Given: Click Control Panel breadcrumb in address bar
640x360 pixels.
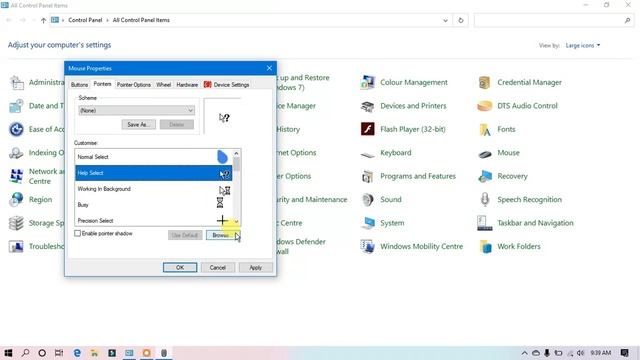Looking at the screenshot, I should coord(85,20).
